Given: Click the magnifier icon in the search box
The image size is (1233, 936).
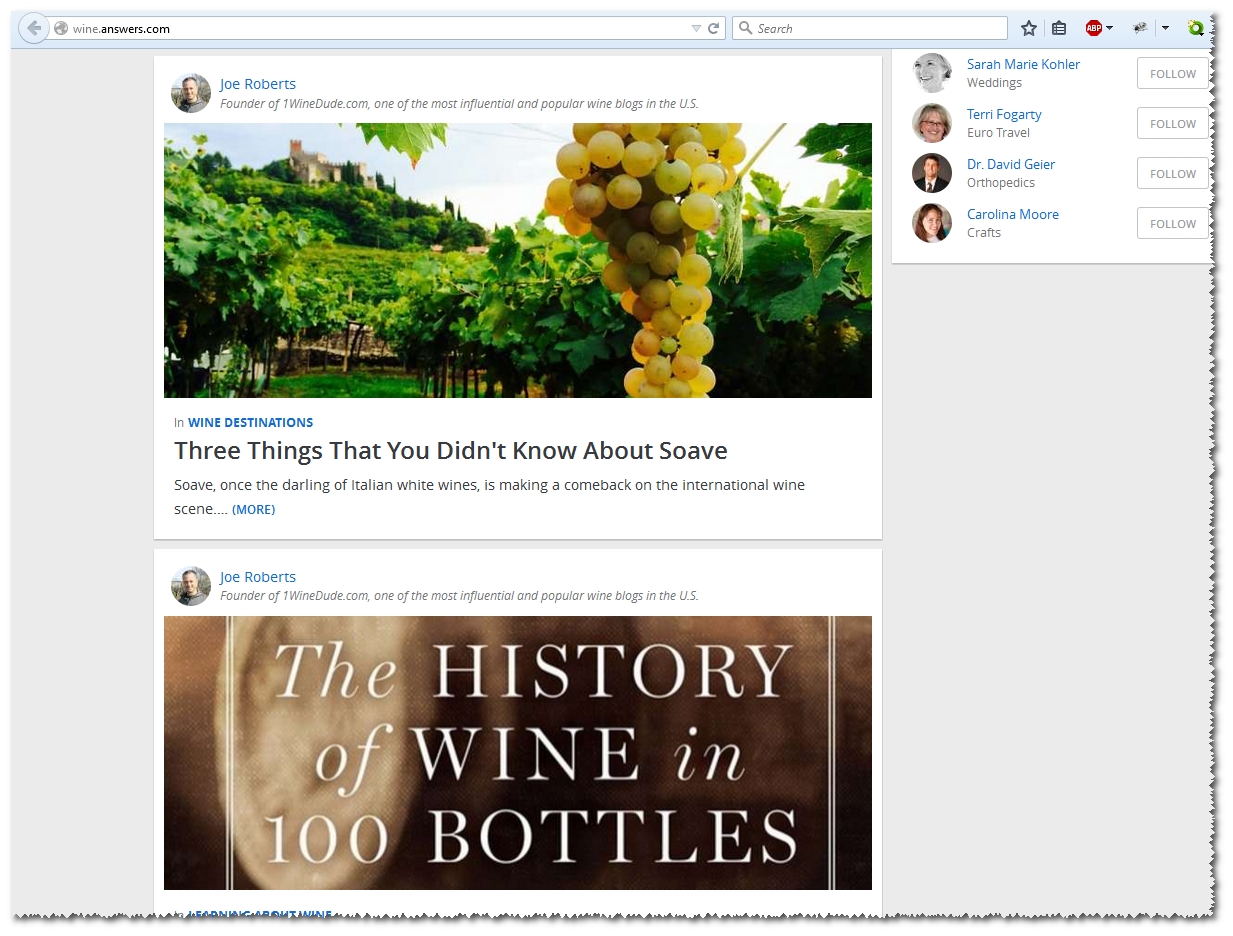Looking at the screenshot, I should click(x=745, y=28).
